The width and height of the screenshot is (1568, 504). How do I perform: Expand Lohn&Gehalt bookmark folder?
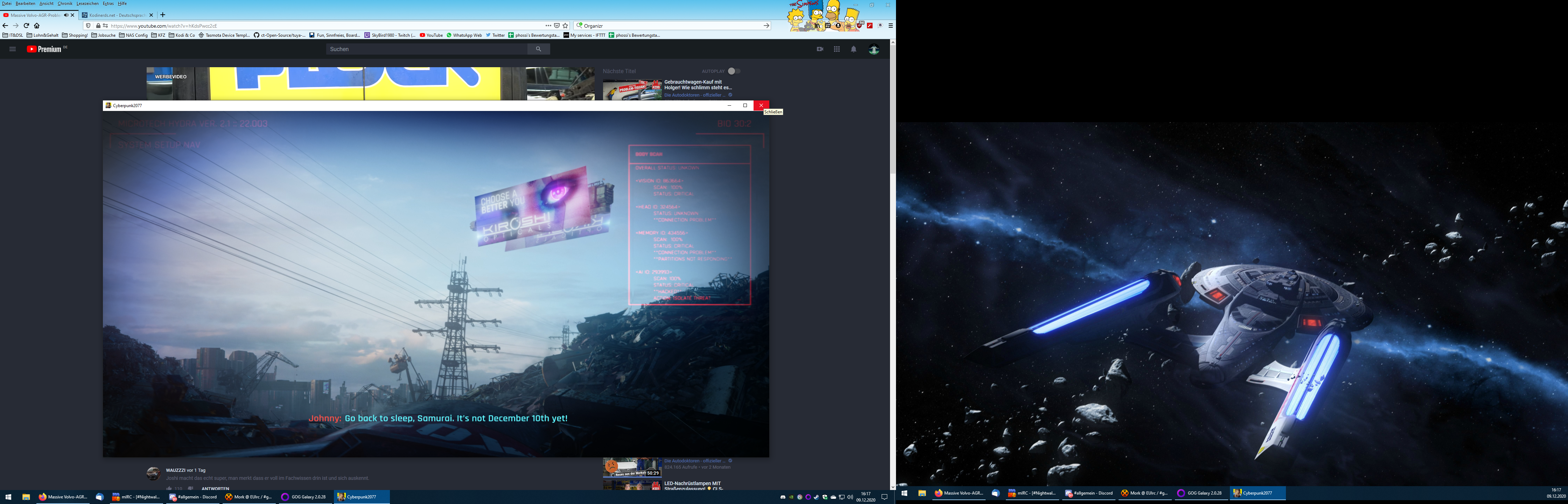point(43,35)
